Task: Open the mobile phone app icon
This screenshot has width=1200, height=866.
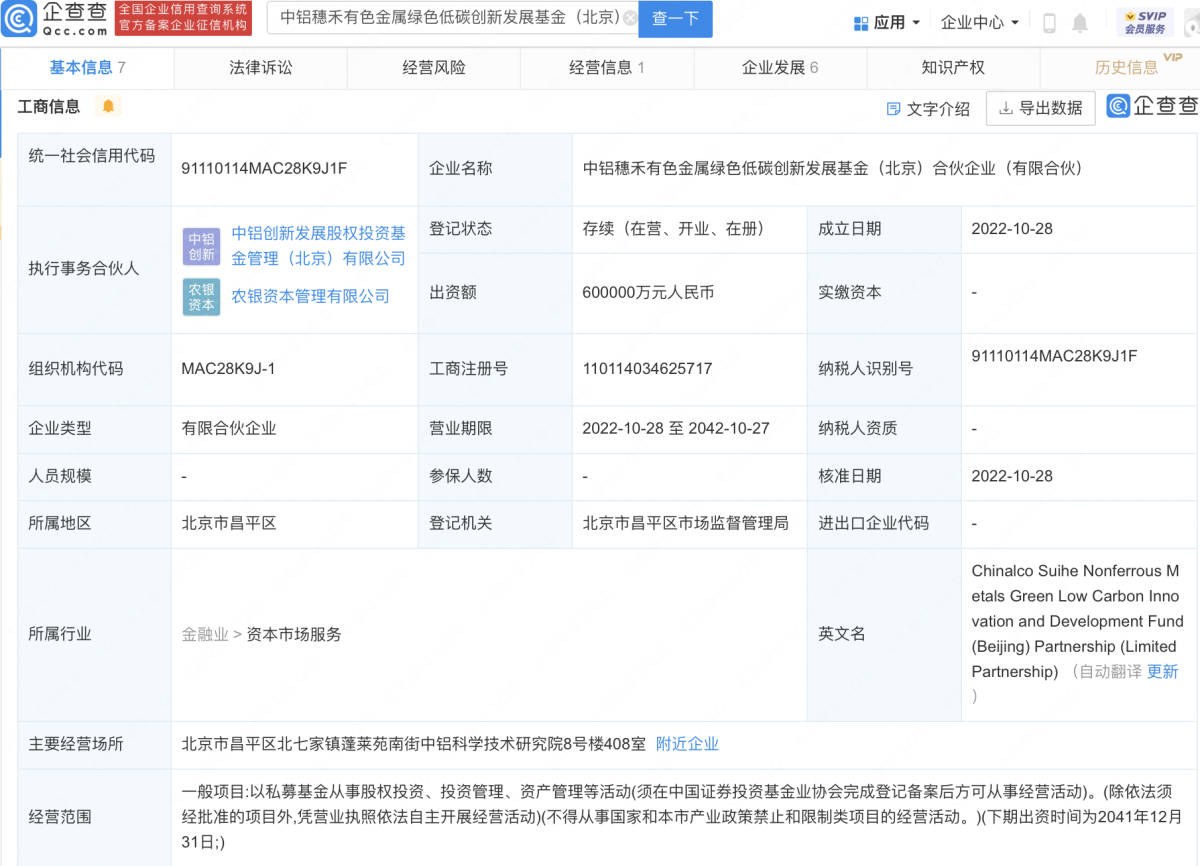Action: tap(1050, 22)
